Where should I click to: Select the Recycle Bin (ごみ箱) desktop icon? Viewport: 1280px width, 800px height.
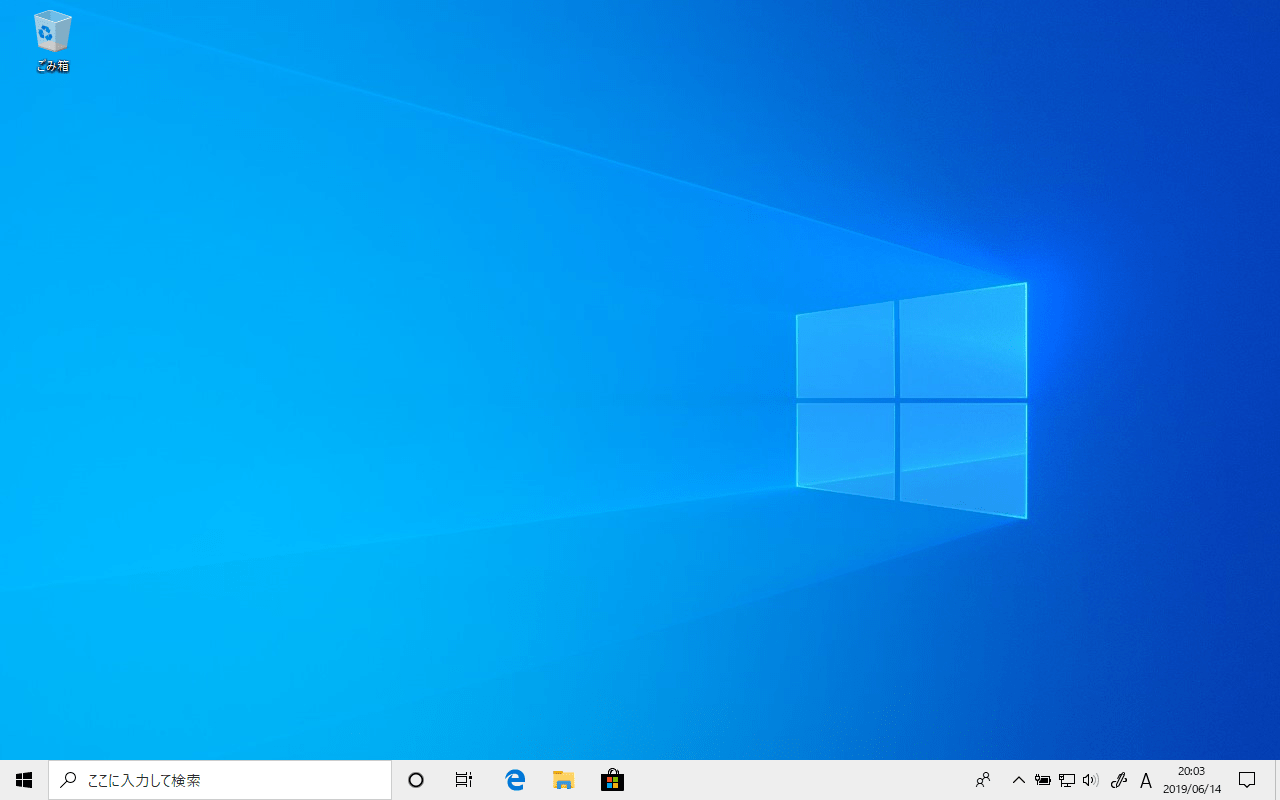(x=52, y=42)
